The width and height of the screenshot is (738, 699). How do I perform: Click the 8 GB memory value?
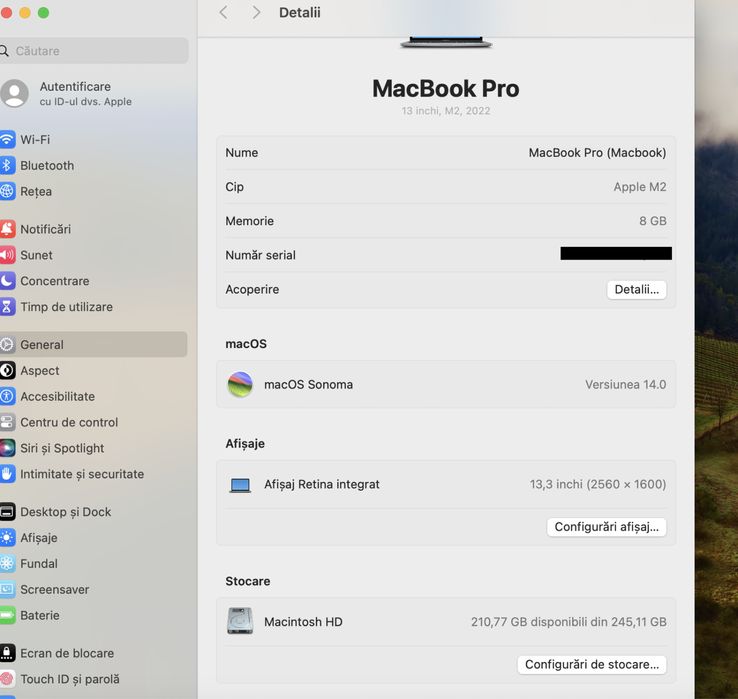[x=653, y=221]
